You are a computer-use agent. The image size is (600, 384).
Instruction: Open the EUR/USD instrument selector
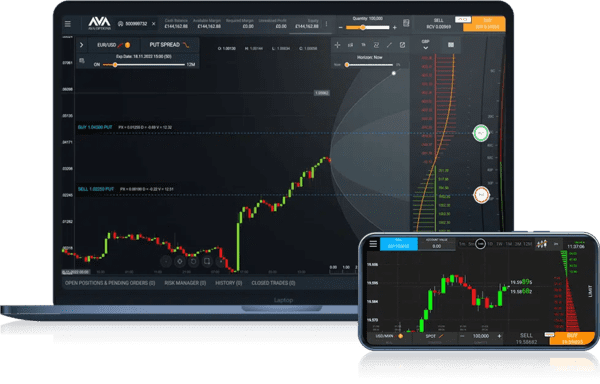click(113, 45)
